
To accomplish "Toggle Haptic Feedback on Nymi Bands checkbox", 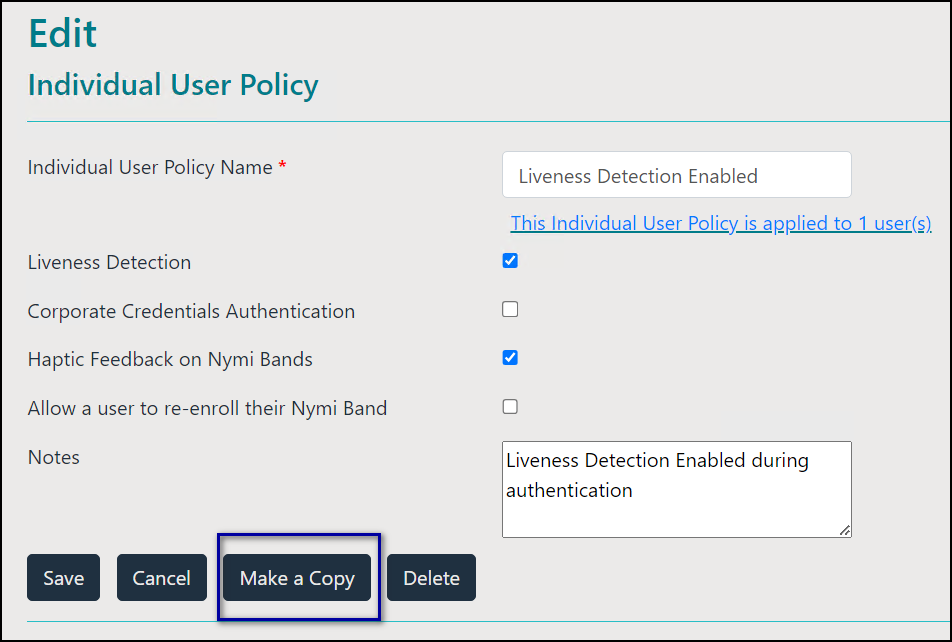I will click(x=510, y=358).
